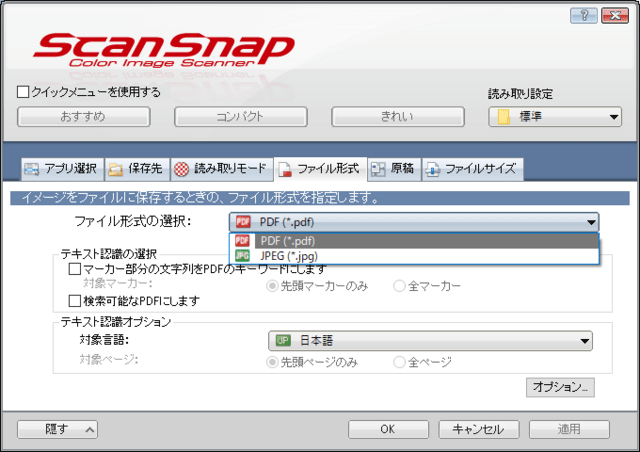Click the help question mark button
The image size is (640, 452).
[x=584, y=16]
